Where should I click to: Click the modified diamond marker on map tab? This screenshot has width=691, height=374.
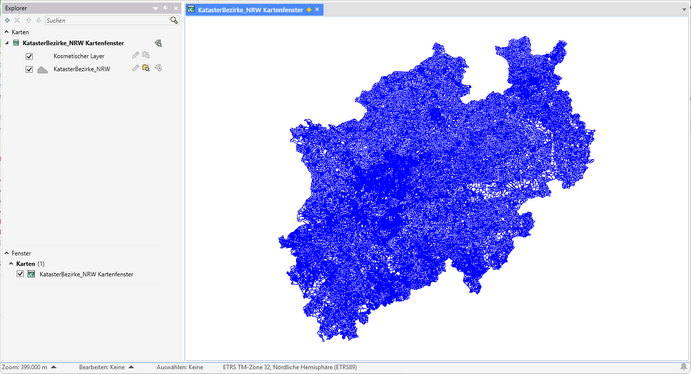pos(309,10)
